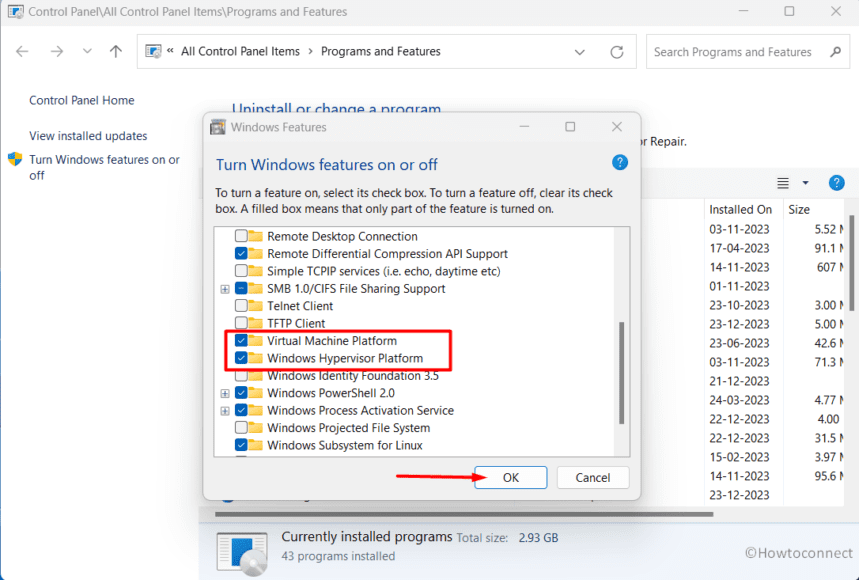Expand Windows Process Activation Service node
The height and width of the screenshot is (580, 859).
[x=225, y=411]
